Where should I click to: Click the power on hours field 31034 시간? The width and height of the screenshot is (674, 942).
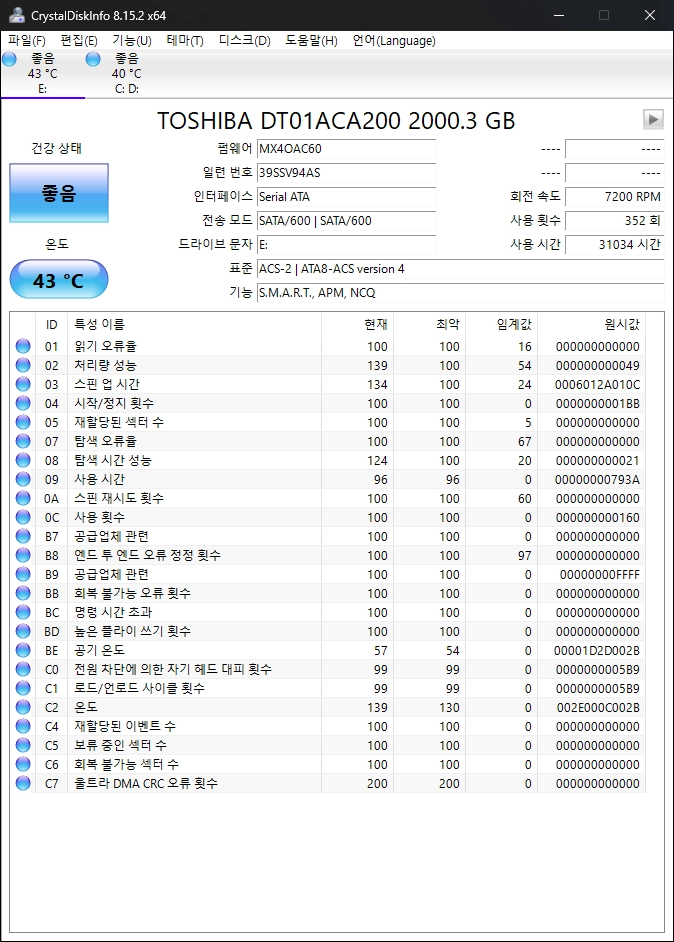tap(615, 245)
